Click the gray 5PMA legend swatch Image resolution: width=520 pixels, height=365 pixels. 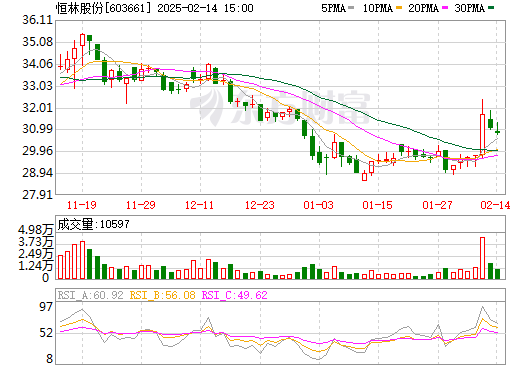pos(351,8)
